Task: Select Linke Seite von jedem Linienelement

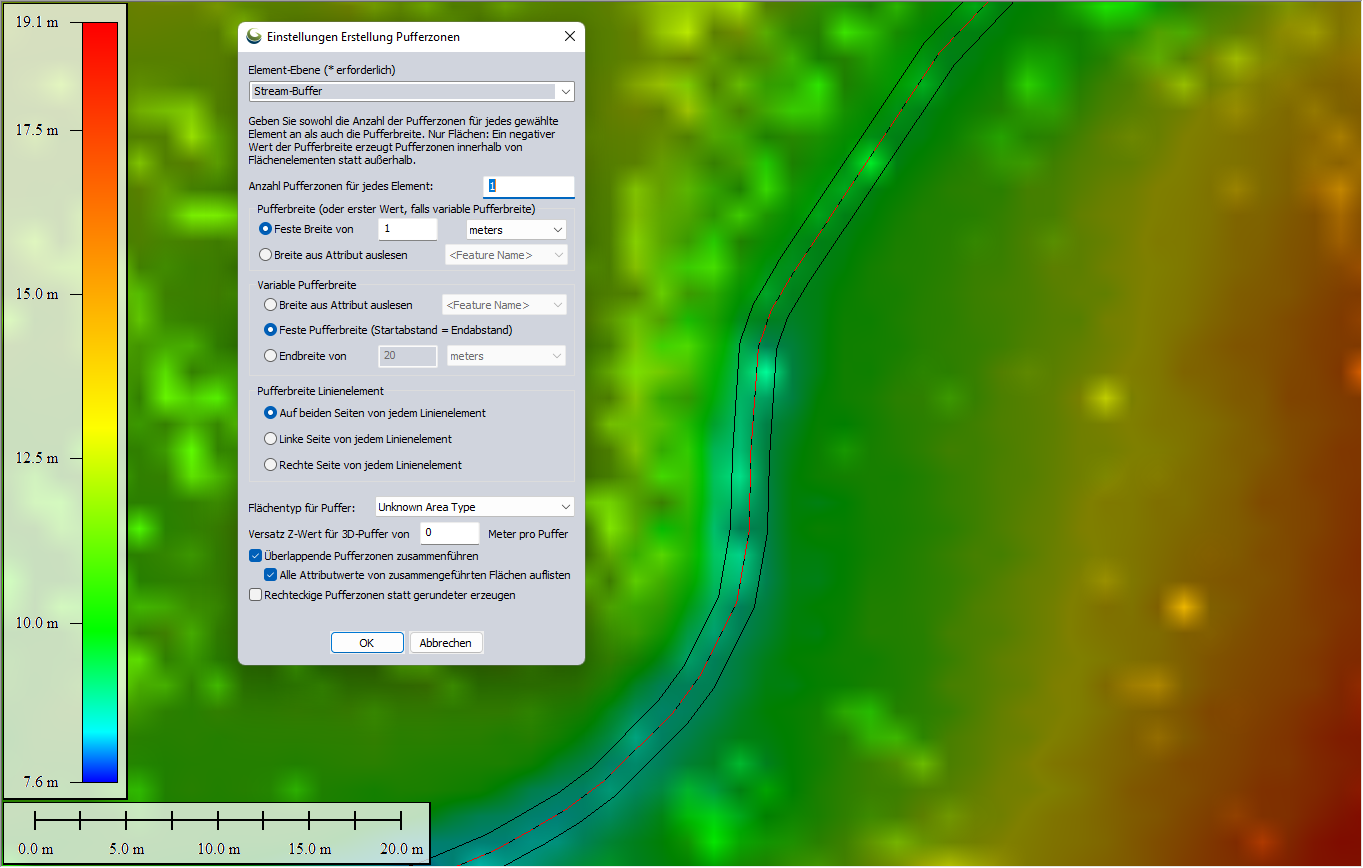Action: [x=270, y=439]
